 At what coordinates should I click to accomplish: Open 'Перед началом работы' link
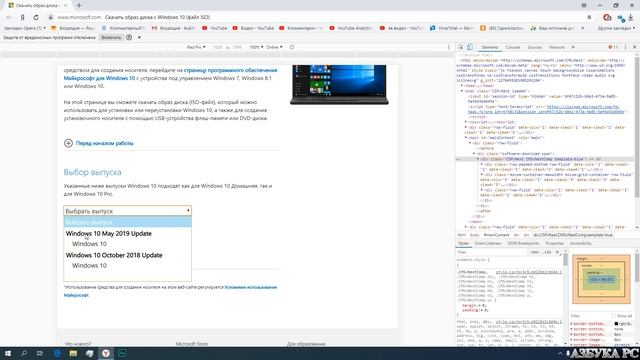[104, 143]
